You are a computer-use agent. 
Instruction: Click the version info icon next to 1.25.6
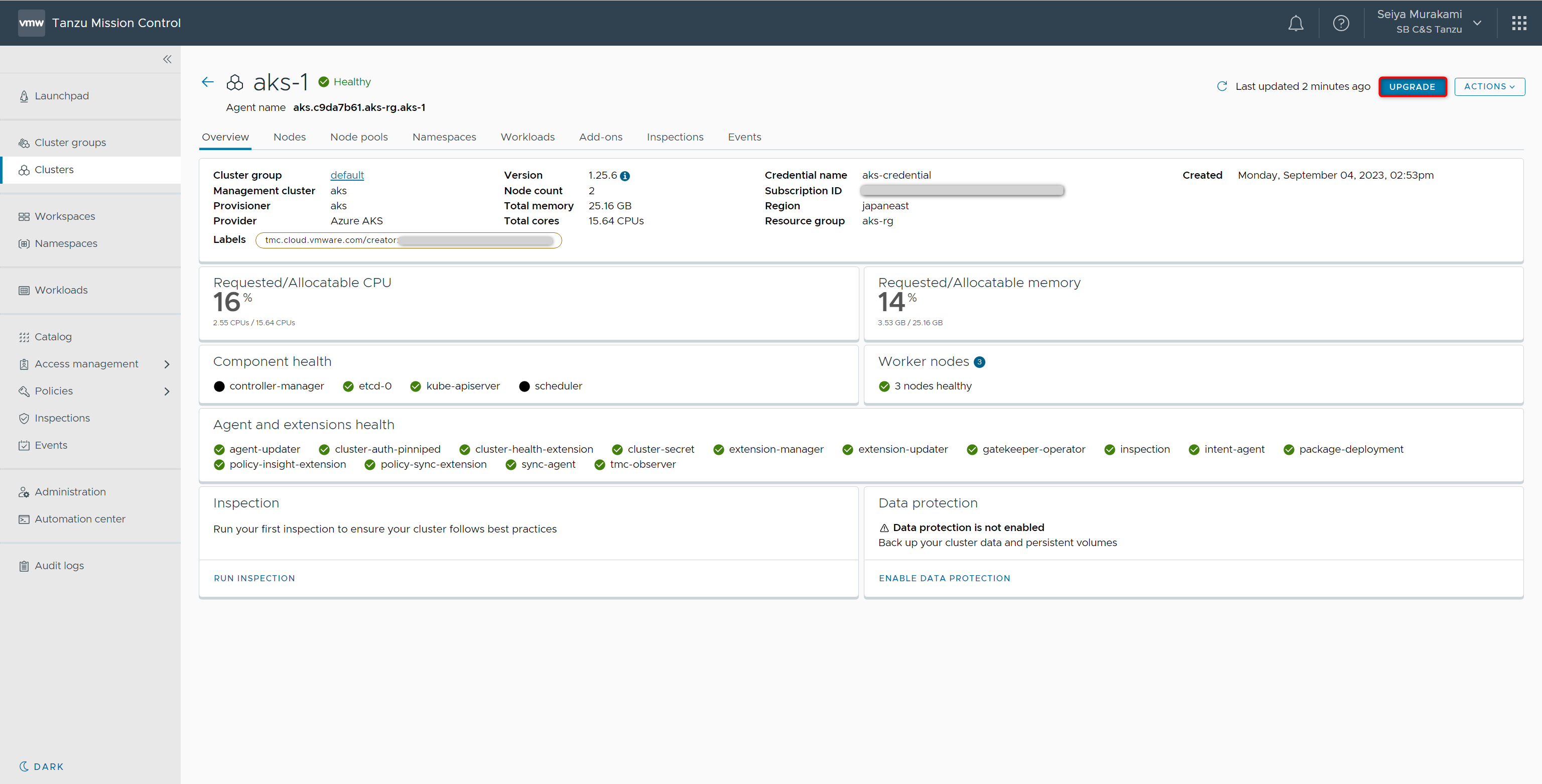(x=625, y=176)
